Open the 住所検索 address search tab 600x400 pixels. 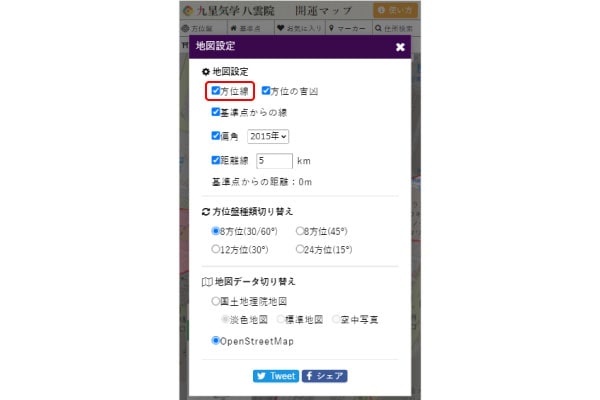point(396,28)
